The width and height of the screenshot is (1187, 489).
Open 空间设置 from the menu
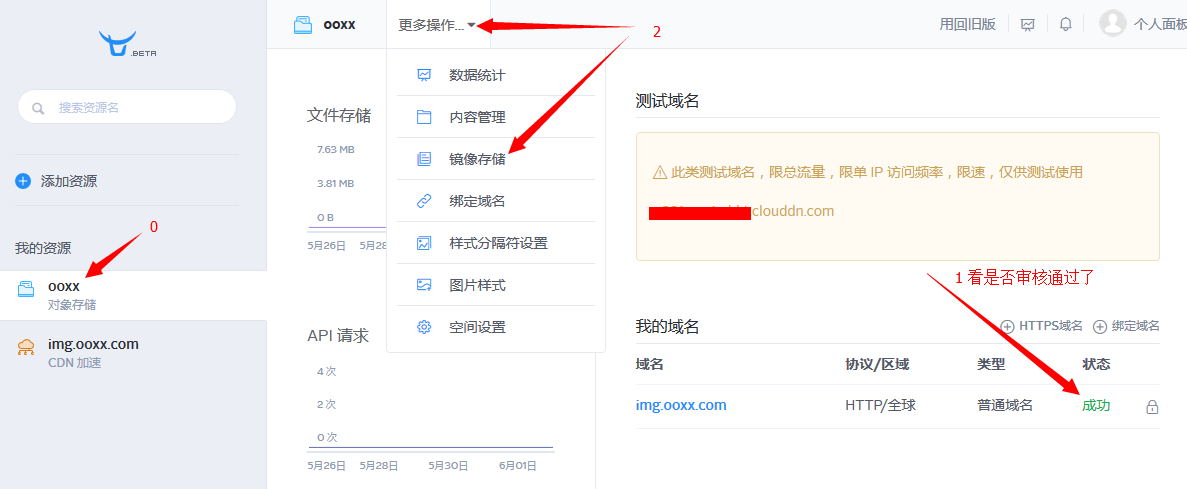coord(477,327)
